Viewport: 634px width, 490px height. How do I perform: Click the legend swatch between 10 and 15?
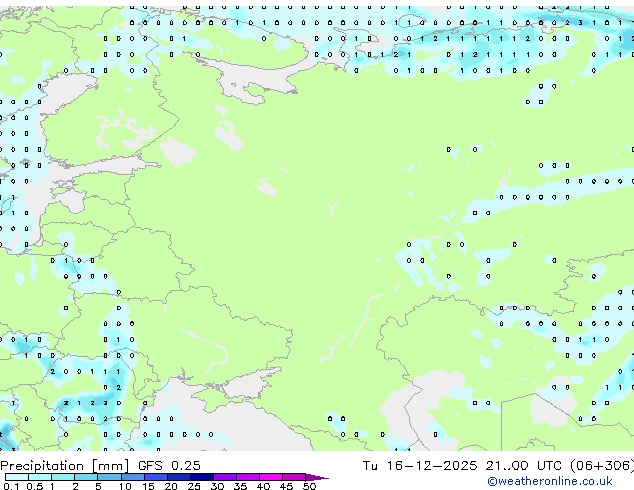pyautogui.click(x=133, y=477)
